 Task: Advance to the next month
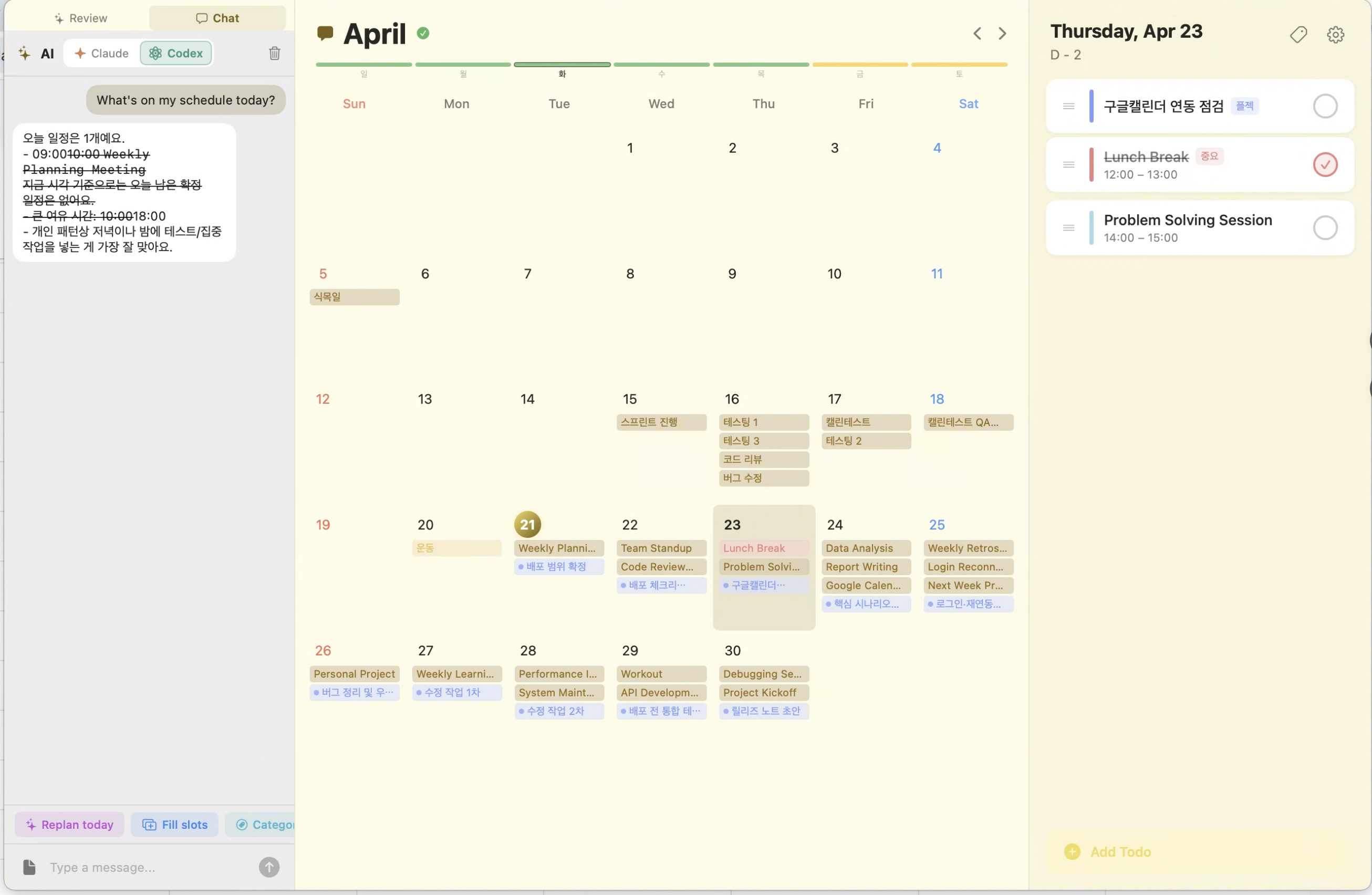click(1002, 34)
